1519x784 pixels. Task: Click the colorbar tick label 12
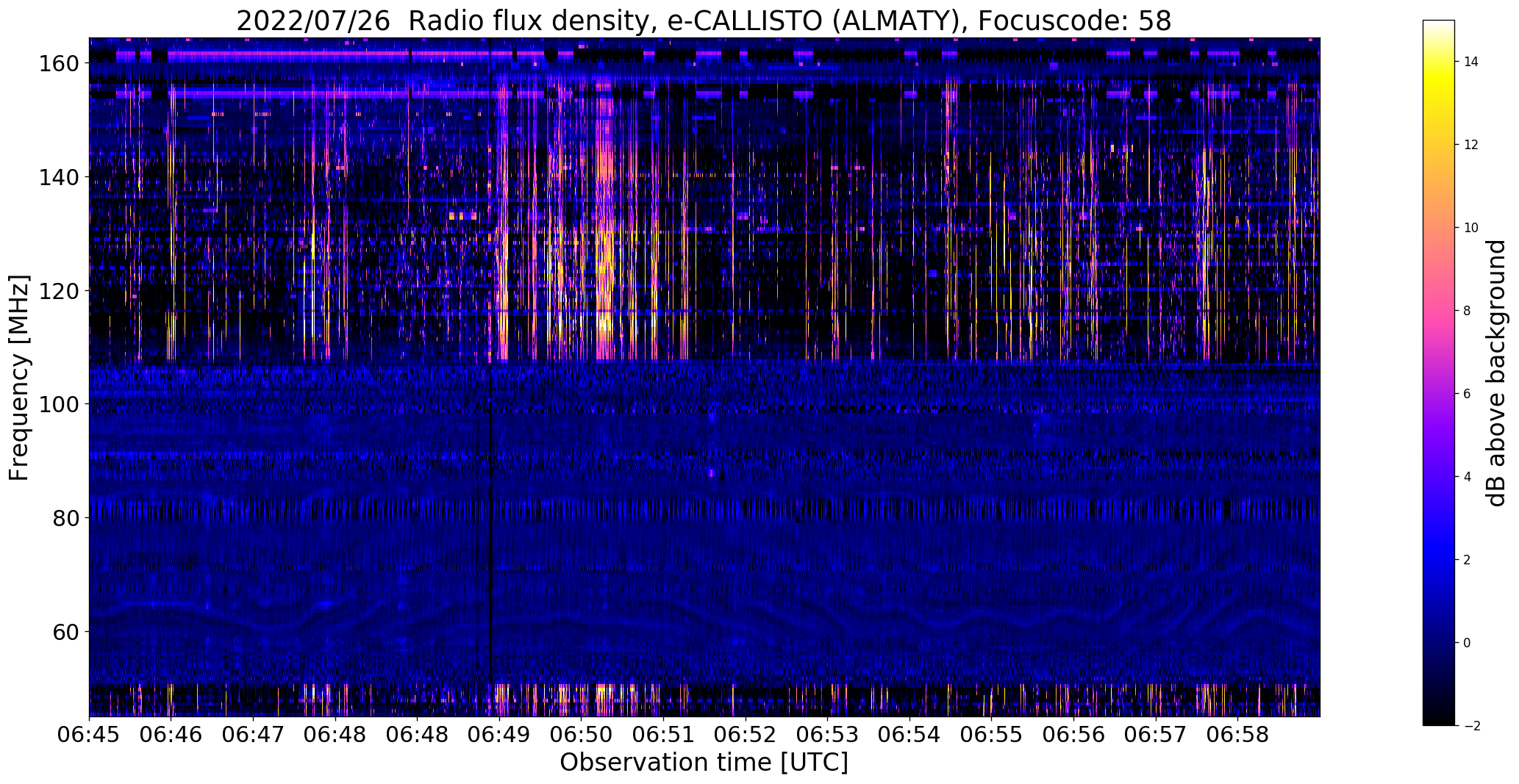tap(1471, 145)
